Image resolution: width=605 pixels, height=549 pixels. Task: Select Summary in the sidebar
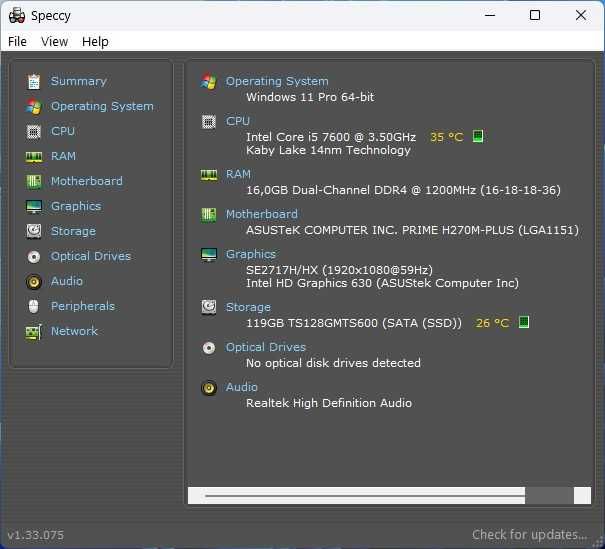(79, 81)
